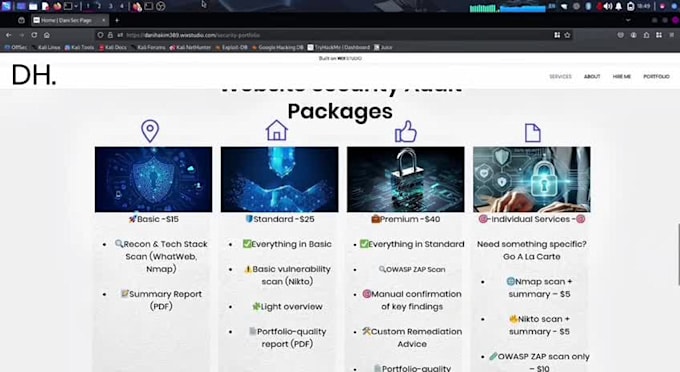Switch to workspace 4
Screen dimensions: 680x372
tap(122, 7)
